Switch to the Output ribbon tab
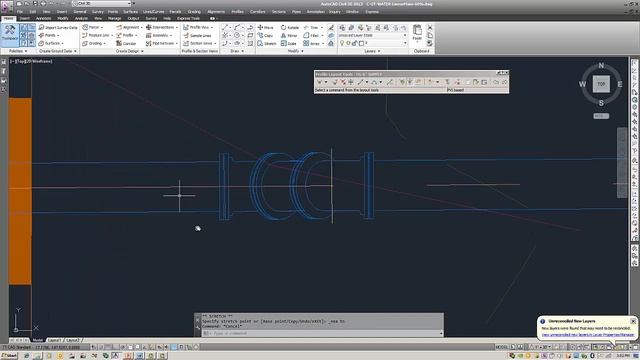The height and width of the screenshot is (360, 640). 133,18
